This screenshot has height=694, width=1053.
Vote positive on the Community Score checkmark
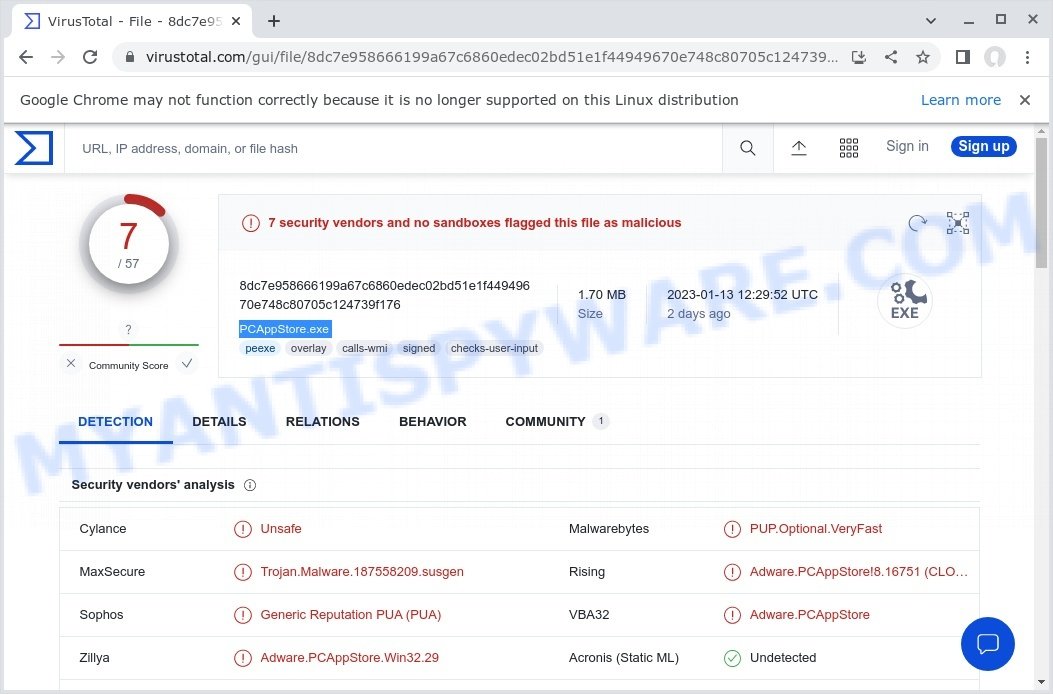(x=187, y=363)
